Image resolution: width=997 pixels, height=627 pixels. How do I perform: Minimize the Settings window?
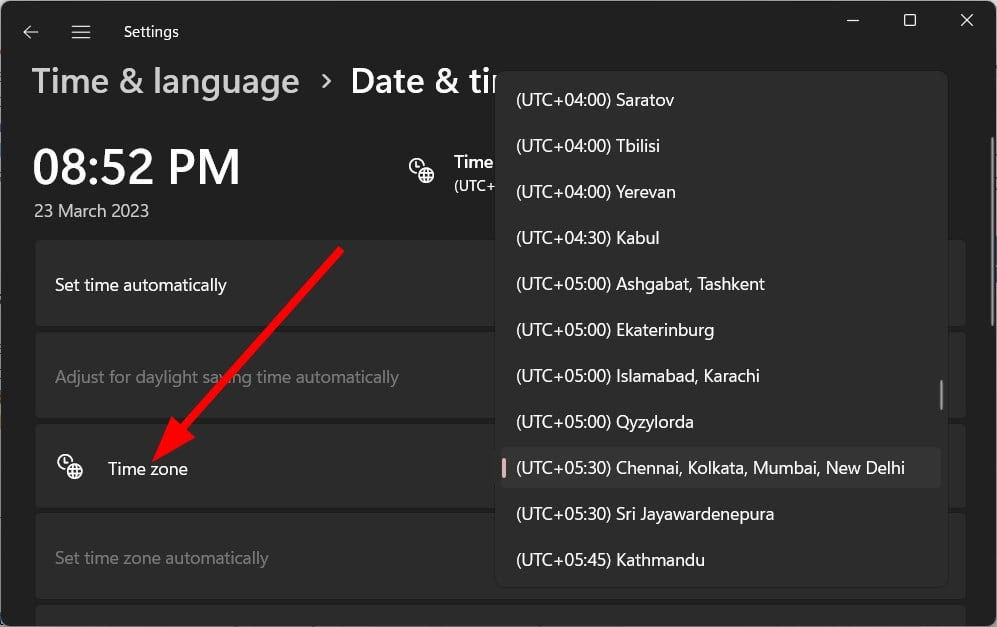tap(852, 21)
